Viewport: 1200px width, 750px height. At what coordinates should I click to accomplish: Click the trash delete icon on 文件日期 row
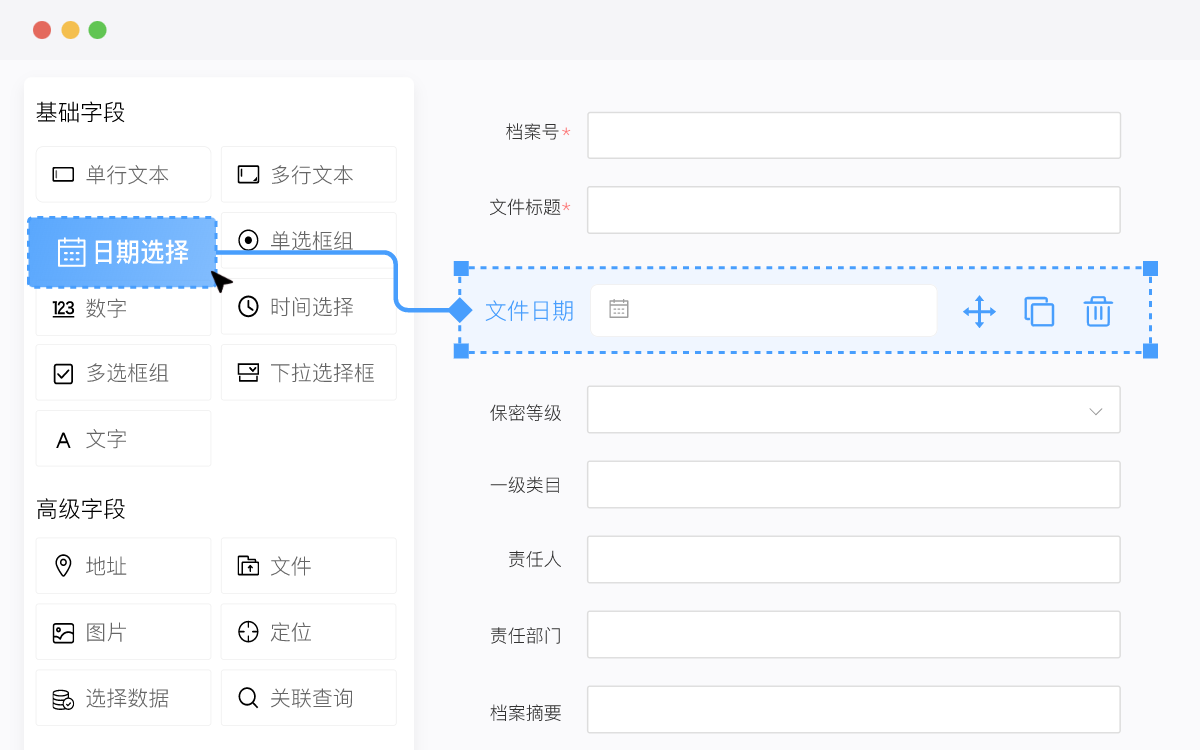tap(1098, 311)
